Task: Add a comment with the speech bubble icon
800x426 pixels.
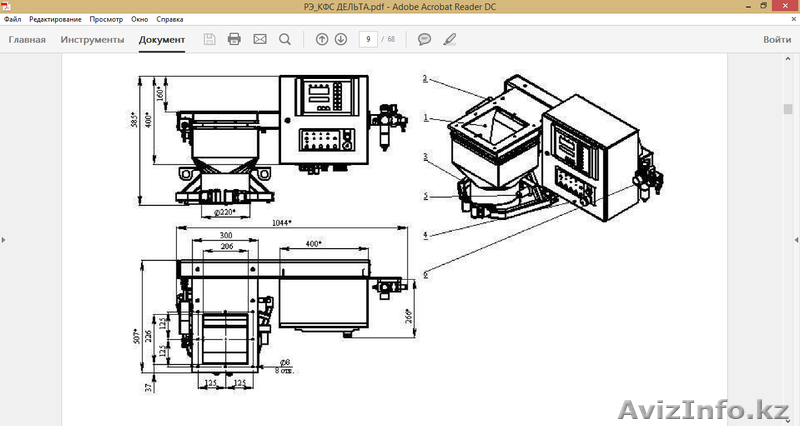Action: pos(425,39)
